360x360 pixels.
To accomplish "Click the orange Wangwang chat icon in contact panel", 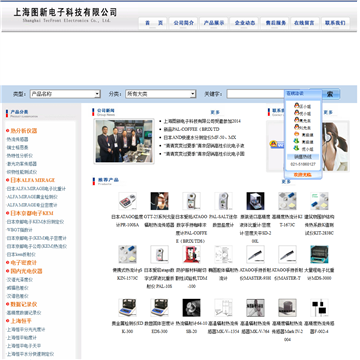I will coord(296,134).
